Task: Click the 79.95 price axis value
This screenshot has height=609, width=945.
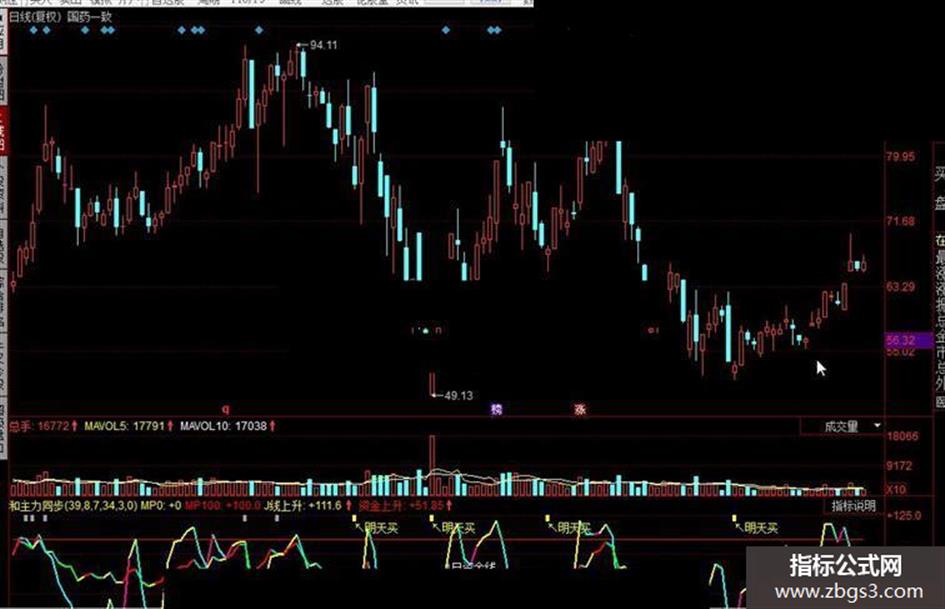Action: pos(900,157)
